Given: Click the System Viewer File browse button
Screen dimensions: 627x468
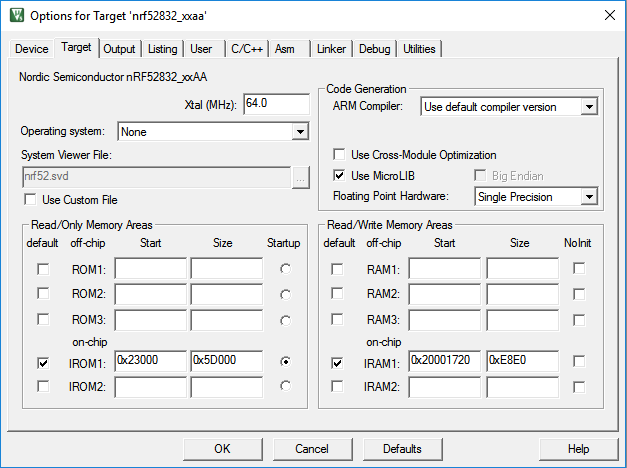Looking at the screenshot, I should tap(300, 177).
